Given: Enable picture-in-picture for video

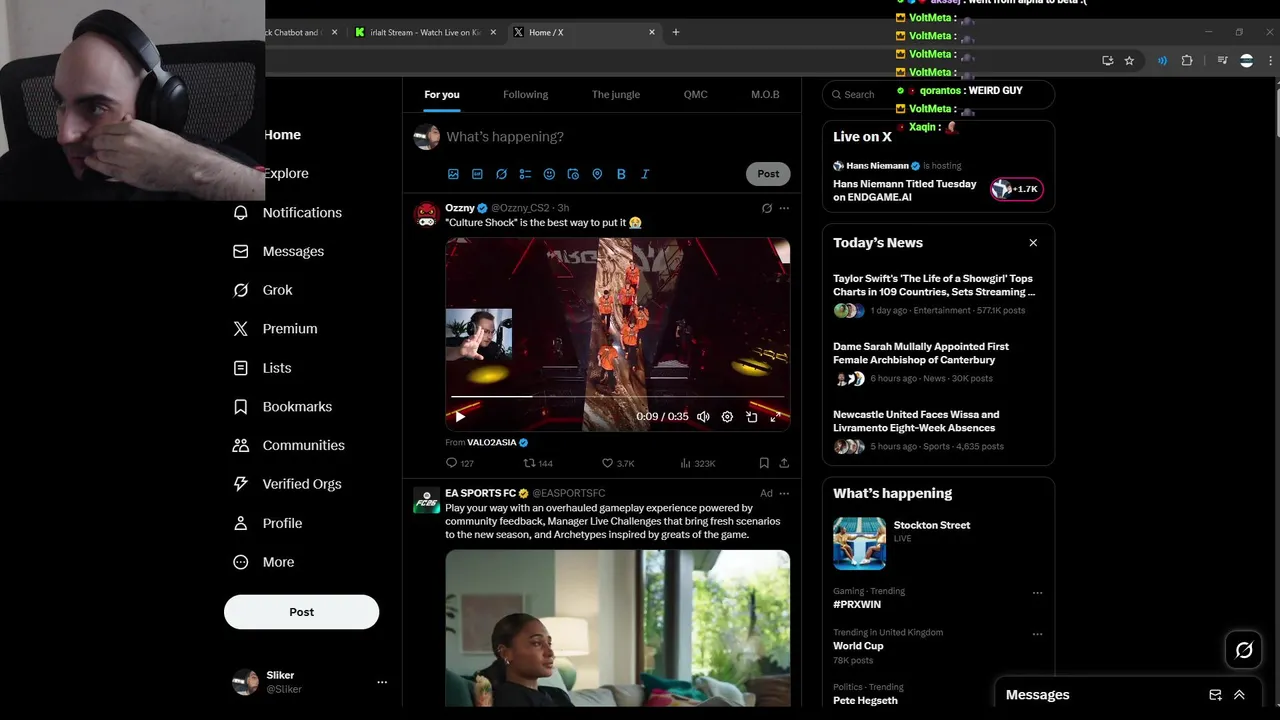Looking at the screenshot, I should [x=751, y=416].
